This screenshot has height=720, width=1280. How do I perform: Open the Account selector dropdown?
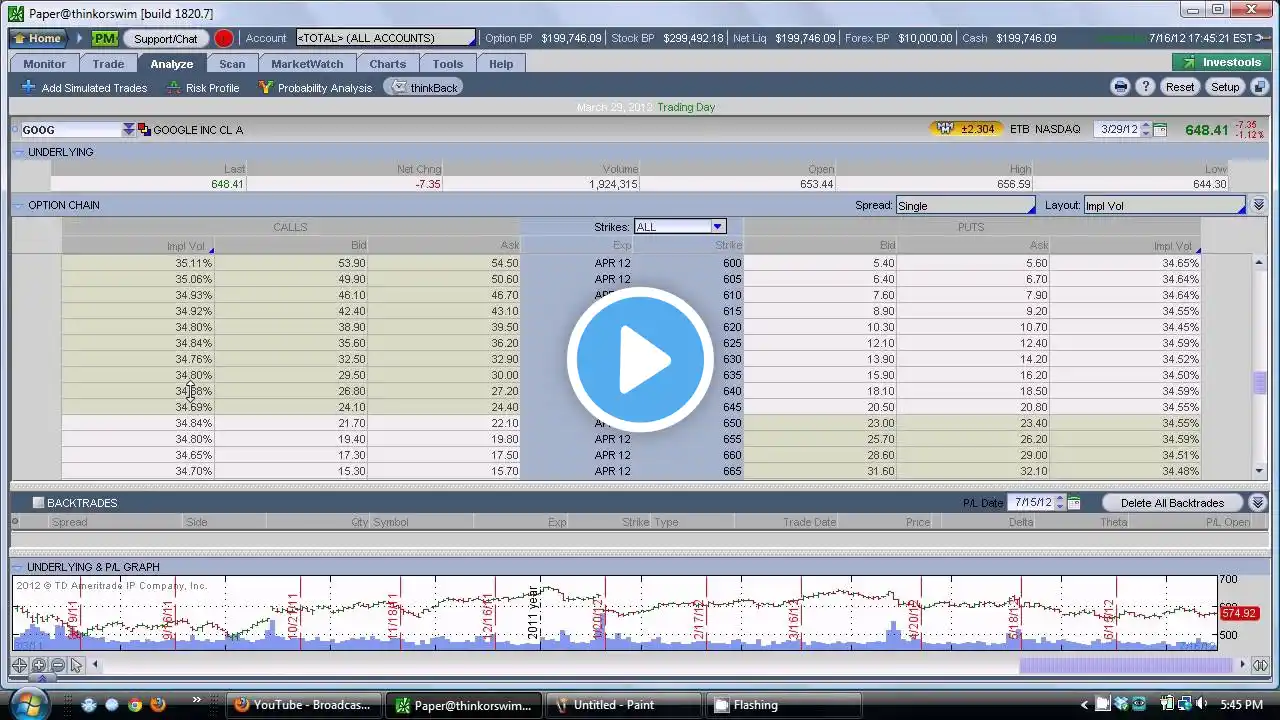coord(386,38)
